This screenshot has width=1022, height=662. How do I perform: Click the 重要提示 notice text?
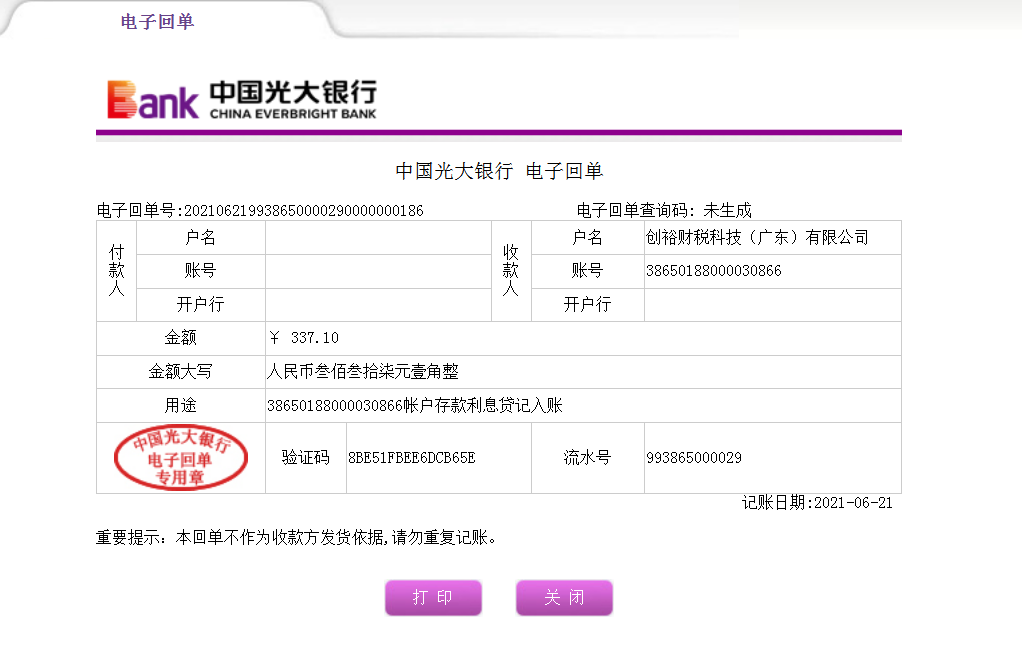click(297, 538)
